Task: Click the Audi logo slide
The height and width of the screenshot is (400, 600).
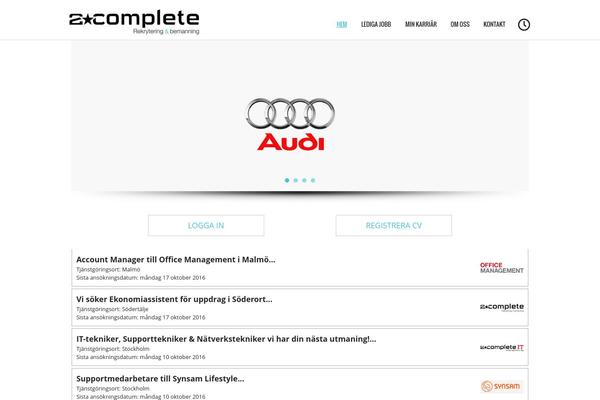Action: click(290, 124)
